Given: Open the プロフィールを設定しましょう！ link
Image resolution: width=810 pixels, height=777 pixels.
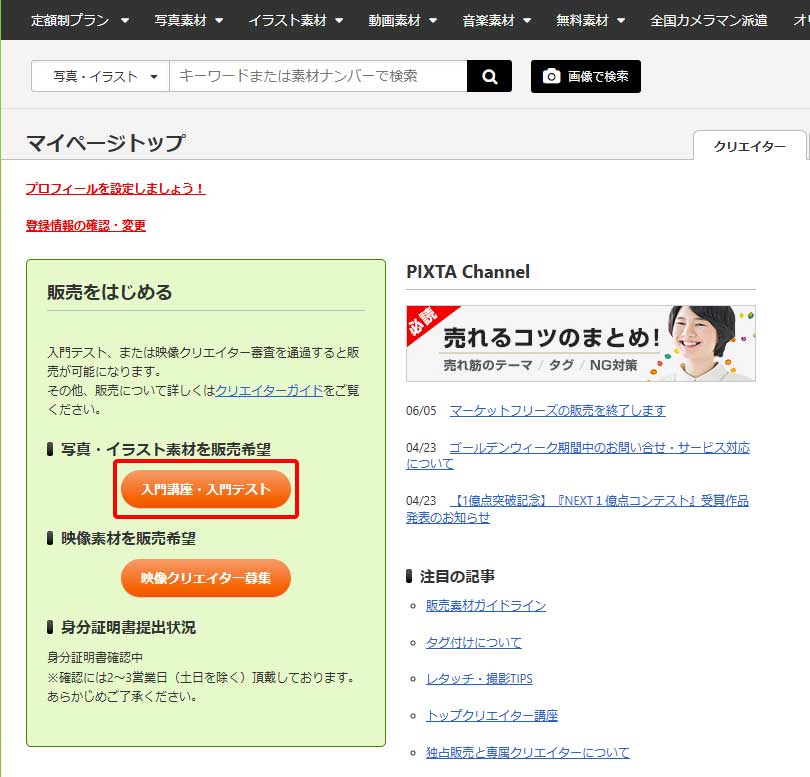Looking at the screenshot, I should (114, 189).
